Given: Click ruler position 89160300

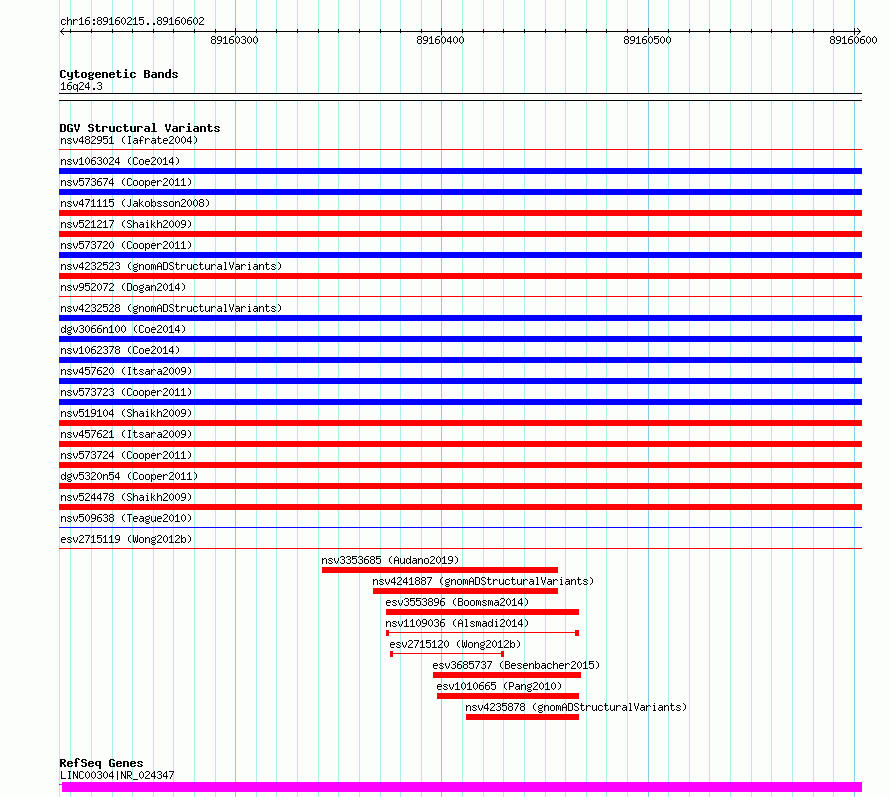Looking at the screenshot, I should pyautogui.click(x=234, y=40).
